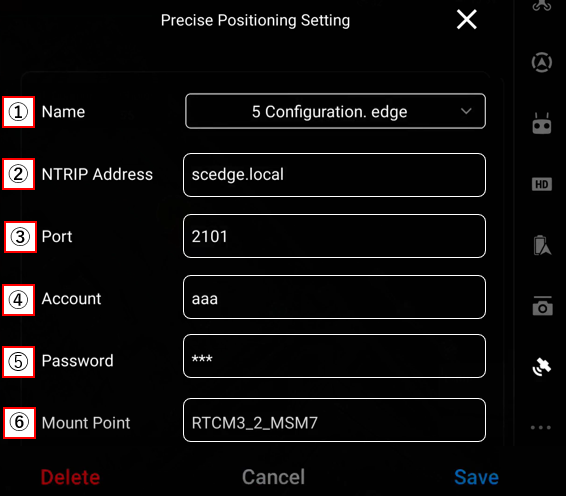Viewport: 569px width, 496px height.
Task: Select the RTK satellite positioning icon
Action: [x=542, y=366]
